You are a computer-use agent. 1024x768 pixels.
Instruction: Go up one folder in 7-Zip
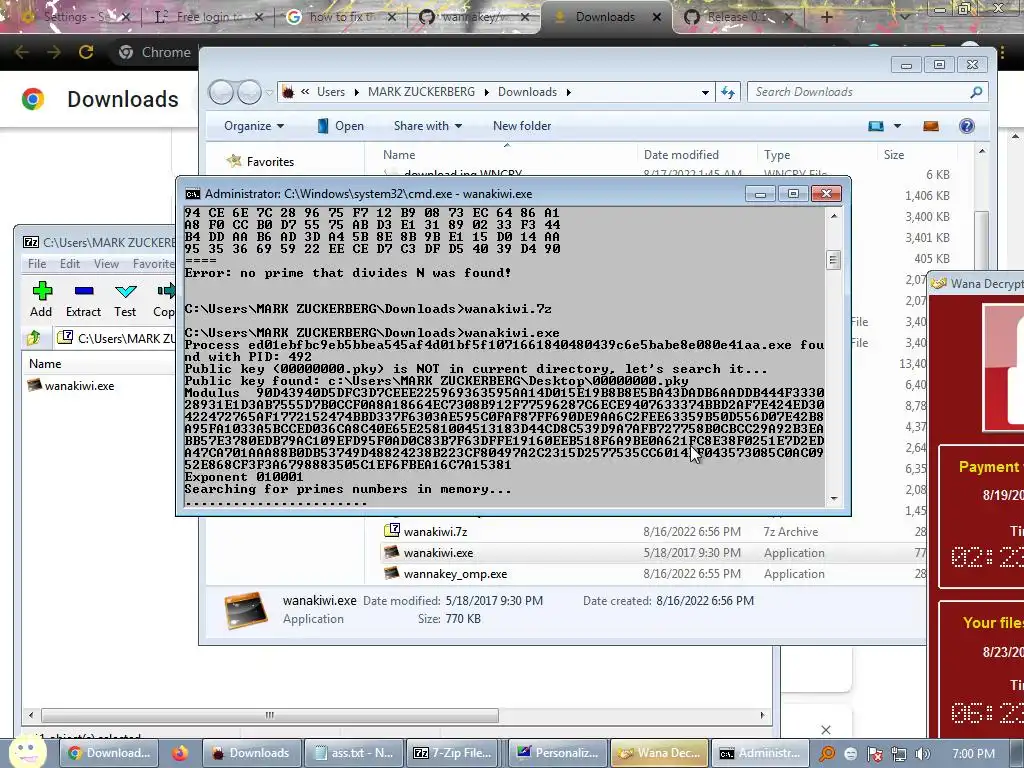pos(34,338)
